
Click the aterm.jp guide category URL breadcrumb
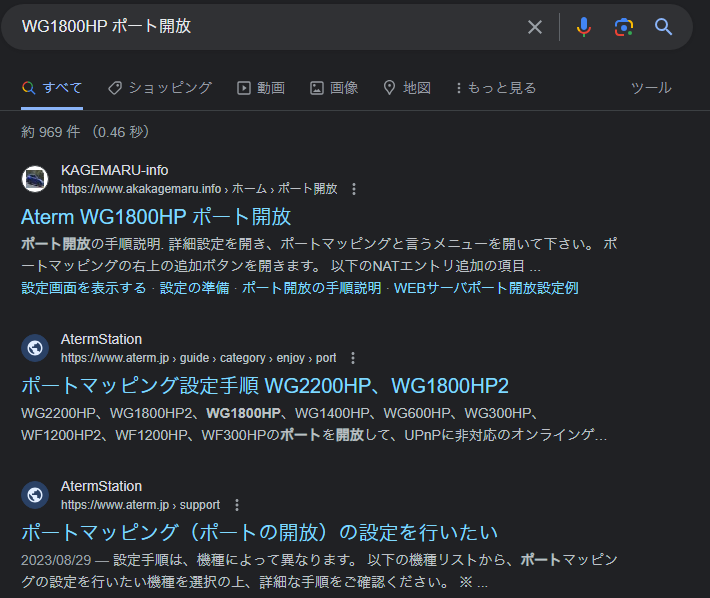198,358
